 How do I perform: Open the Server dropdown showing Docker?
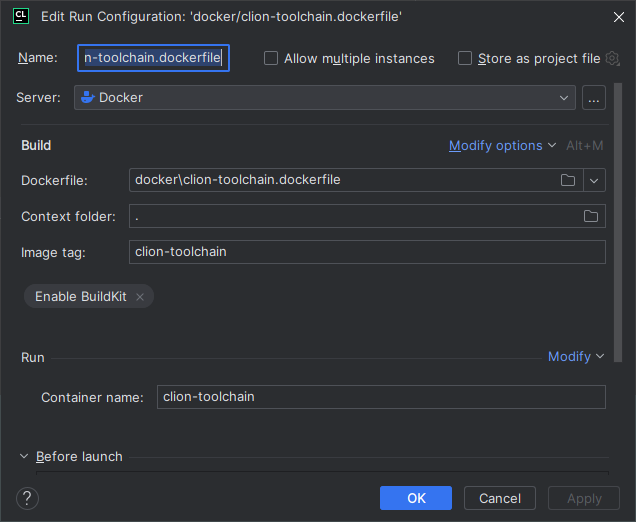(x=324, y=98)
